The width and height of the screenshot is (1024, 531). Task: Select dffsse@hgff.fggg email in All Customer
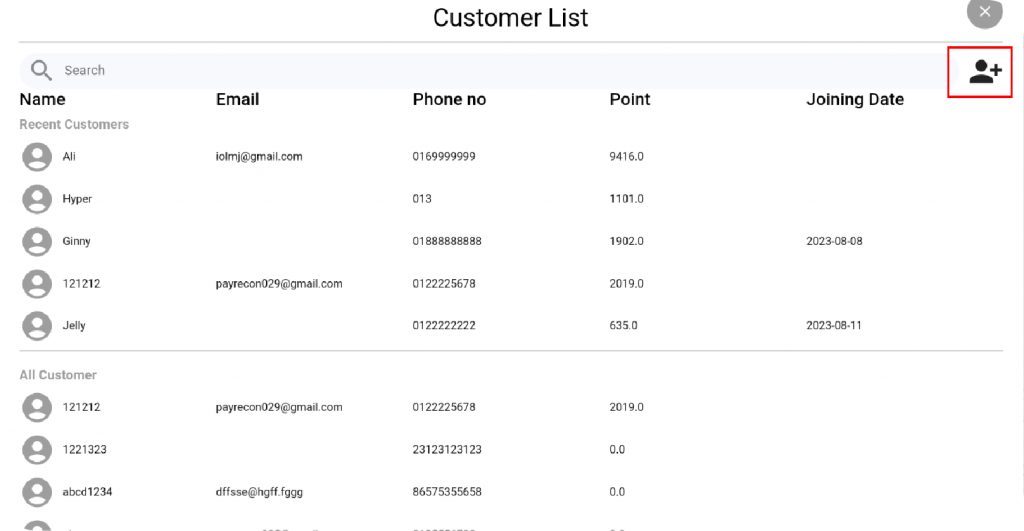[x=259, y=492]
